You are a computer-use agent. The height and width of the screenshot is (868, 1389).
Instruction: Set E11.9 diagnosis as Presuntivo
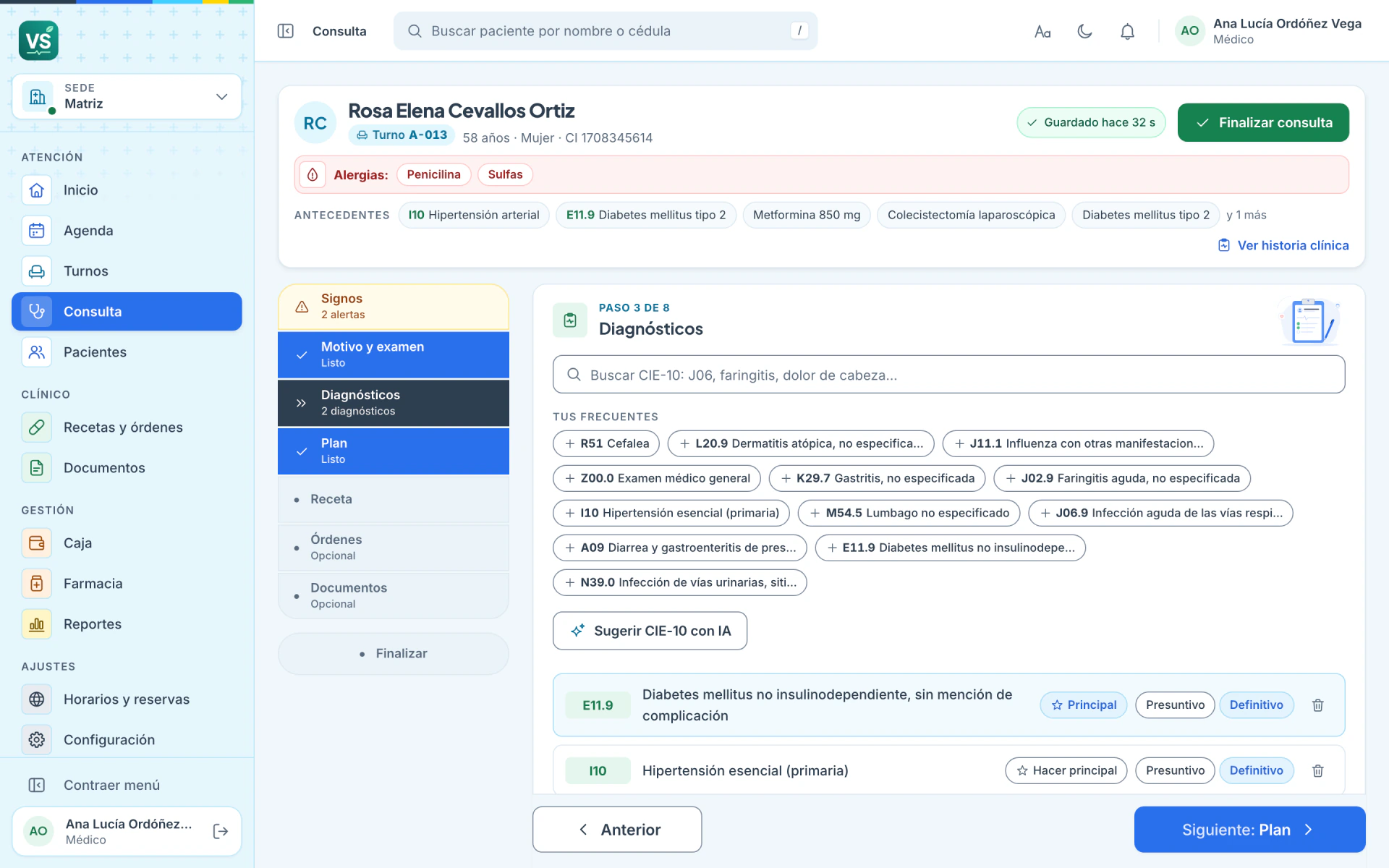point(1175,705)
